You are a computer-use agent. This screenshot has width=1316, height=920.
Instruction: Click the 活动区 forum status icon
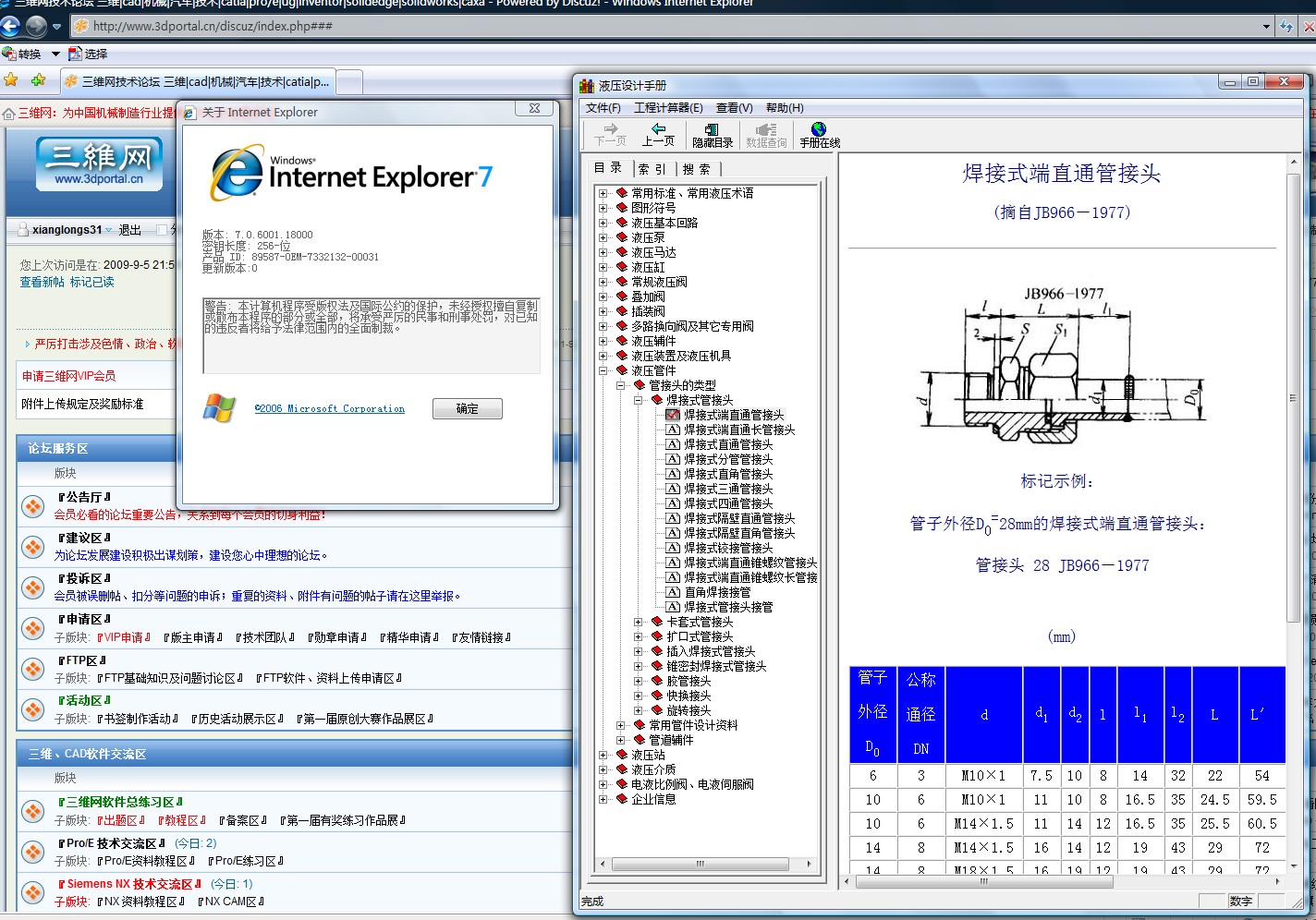(x=33, y=709)
